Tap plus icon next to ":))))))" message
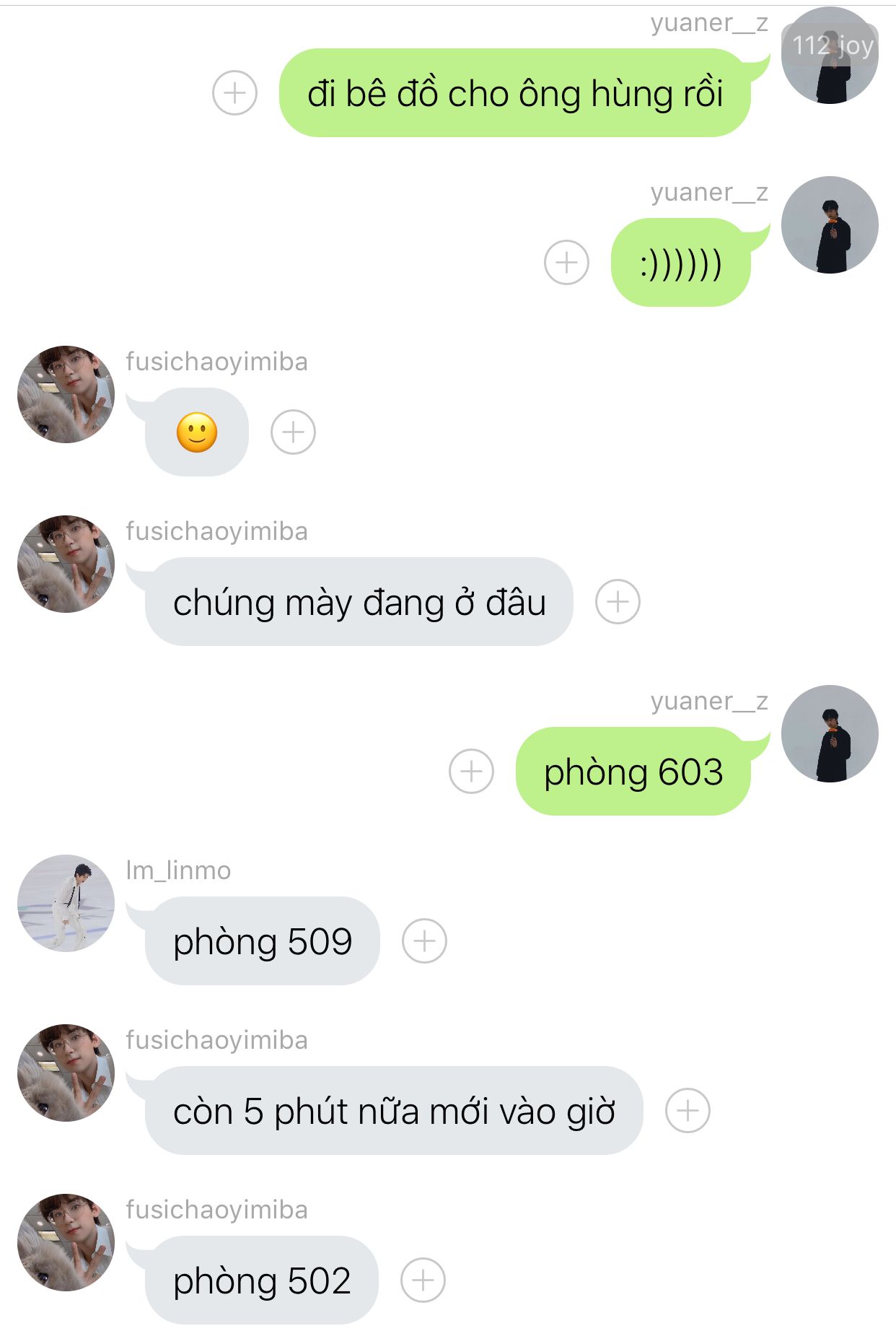This screenshot has height=1331, width=896. [x=566, y=262]
